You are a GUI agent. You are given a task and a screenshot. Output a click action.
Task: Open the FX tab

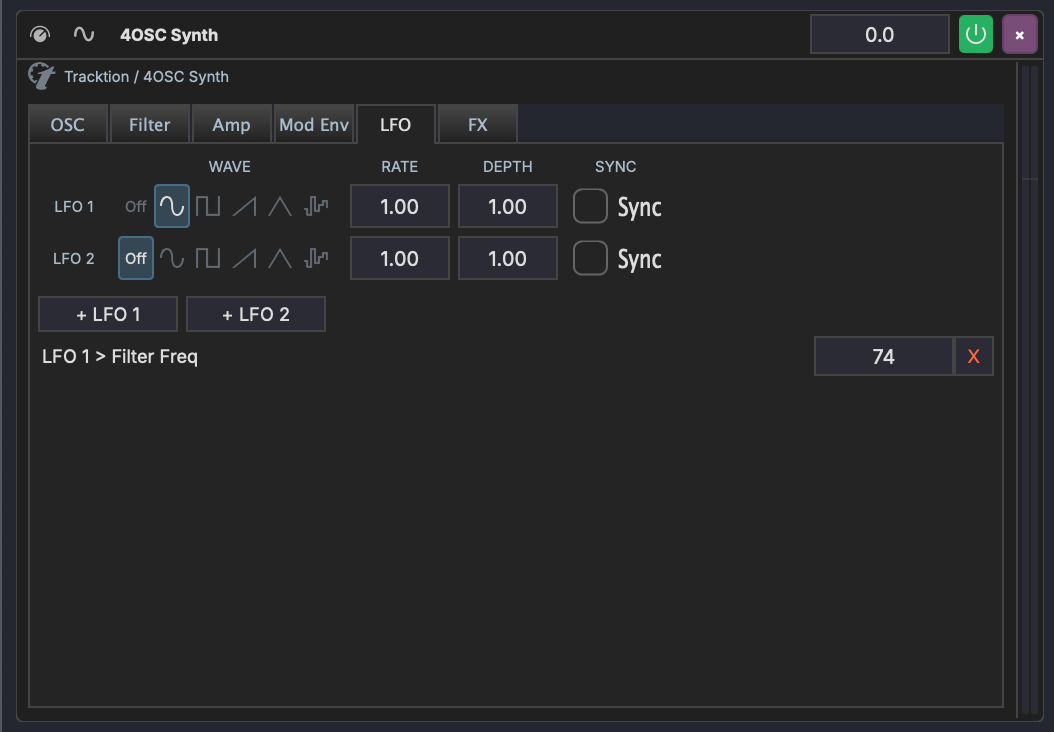(x=477, y=124)
